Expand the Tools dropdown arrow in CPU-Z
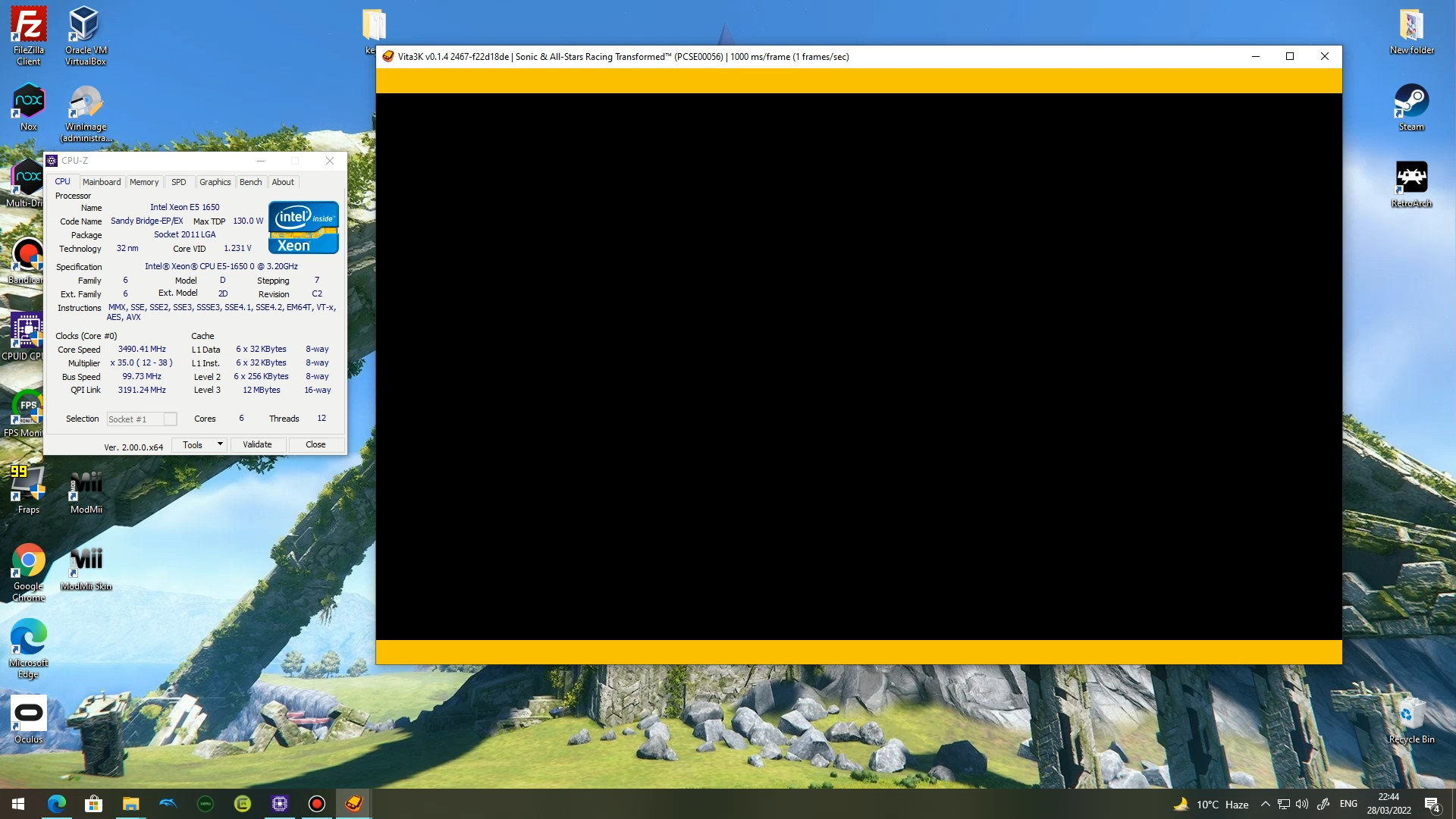 click(220, 444)
